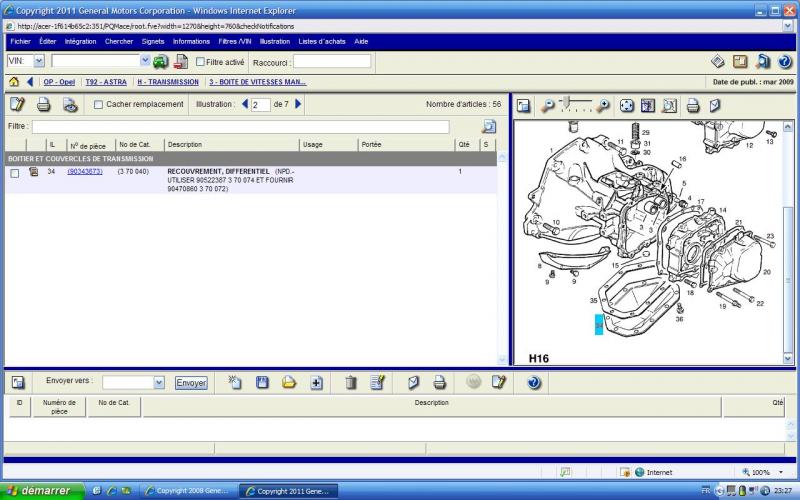Click into the Raccourci input field
Image resolution: width=800 pixels, height=500 pixels.
[332, 61]
